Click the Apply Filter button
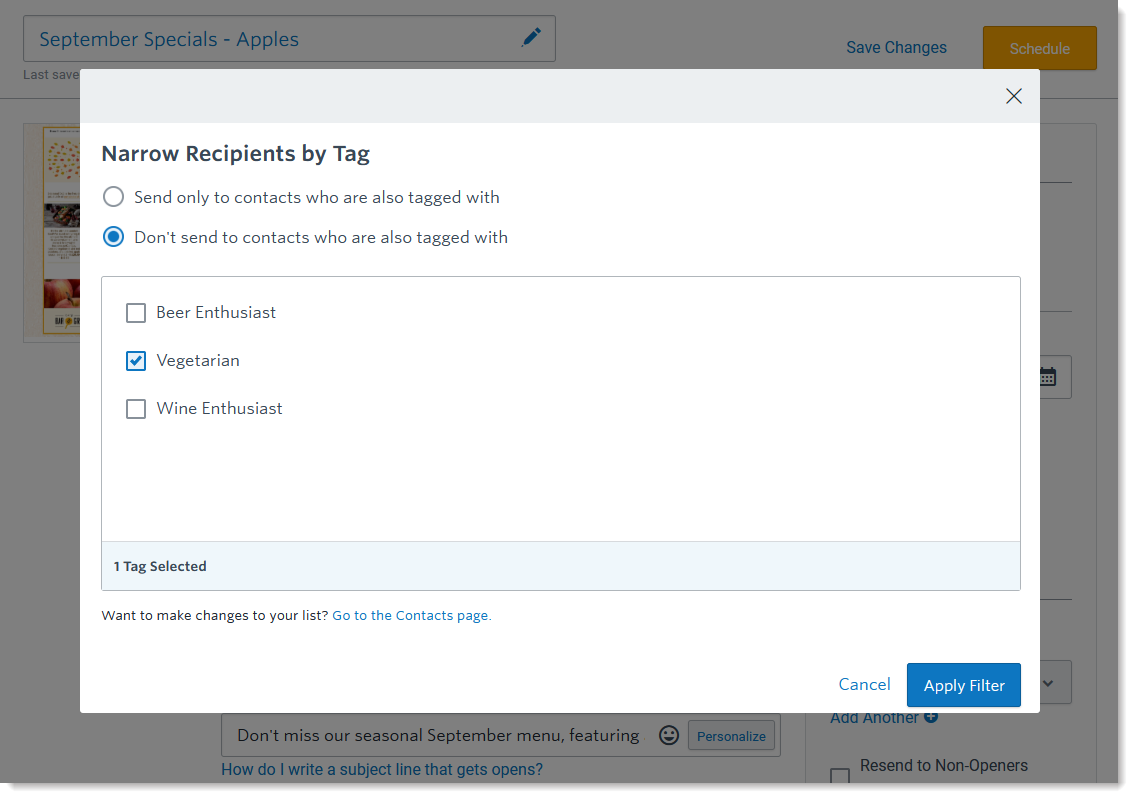This screenshot has height=798, width=1133. [963, 685]
